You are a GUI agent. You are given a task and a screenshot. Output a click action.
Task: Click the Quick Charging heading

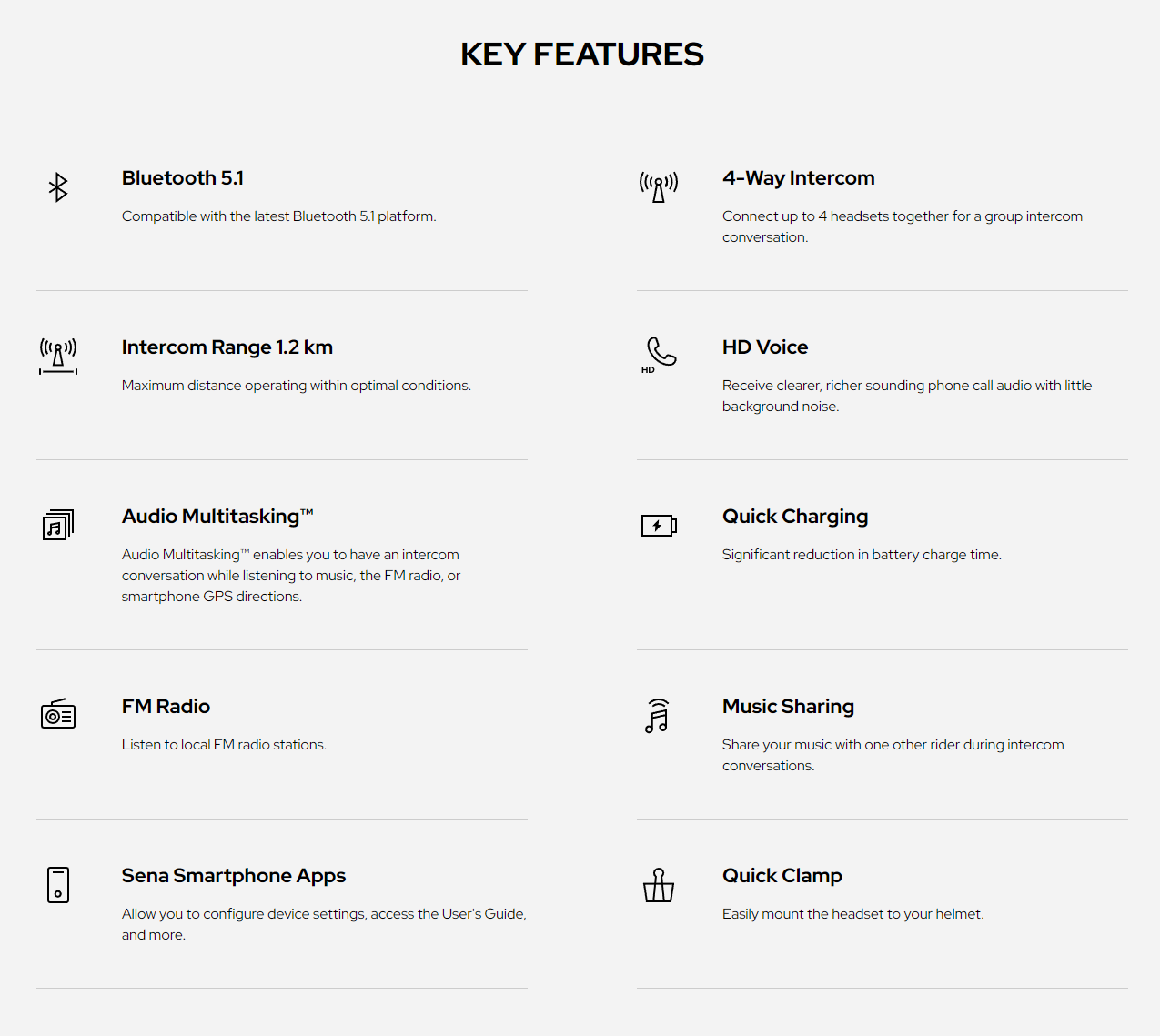pyautogui.click(x=795, y=517)
